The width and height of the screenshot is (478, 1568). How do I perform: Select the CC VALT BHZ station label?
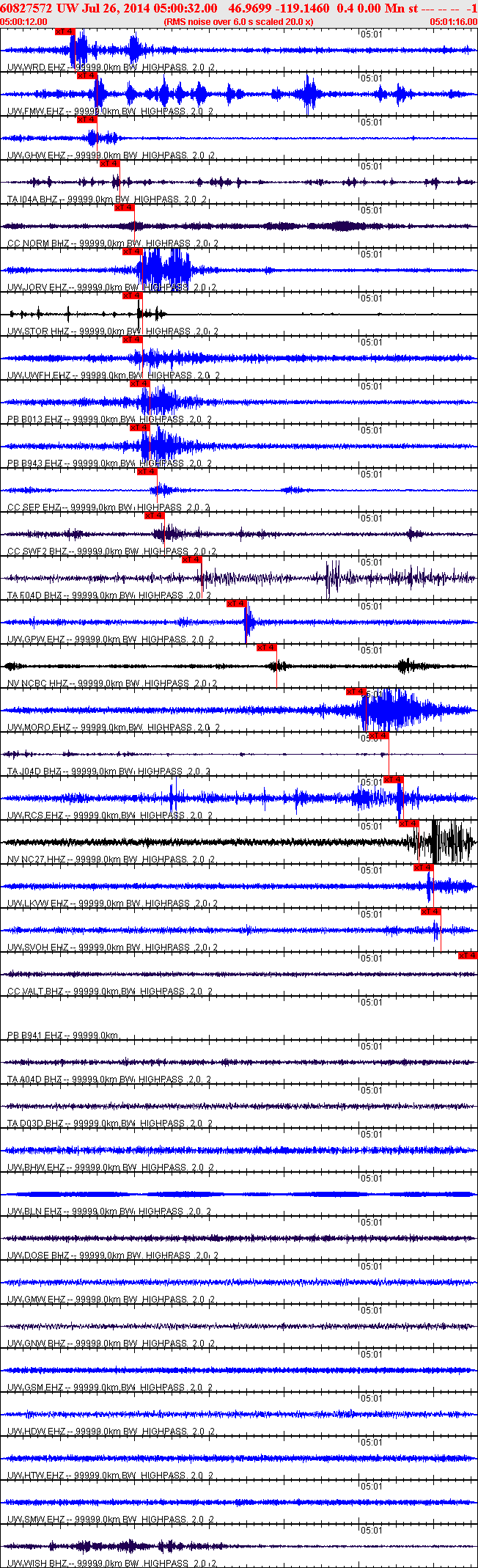[x=110, y=991]
